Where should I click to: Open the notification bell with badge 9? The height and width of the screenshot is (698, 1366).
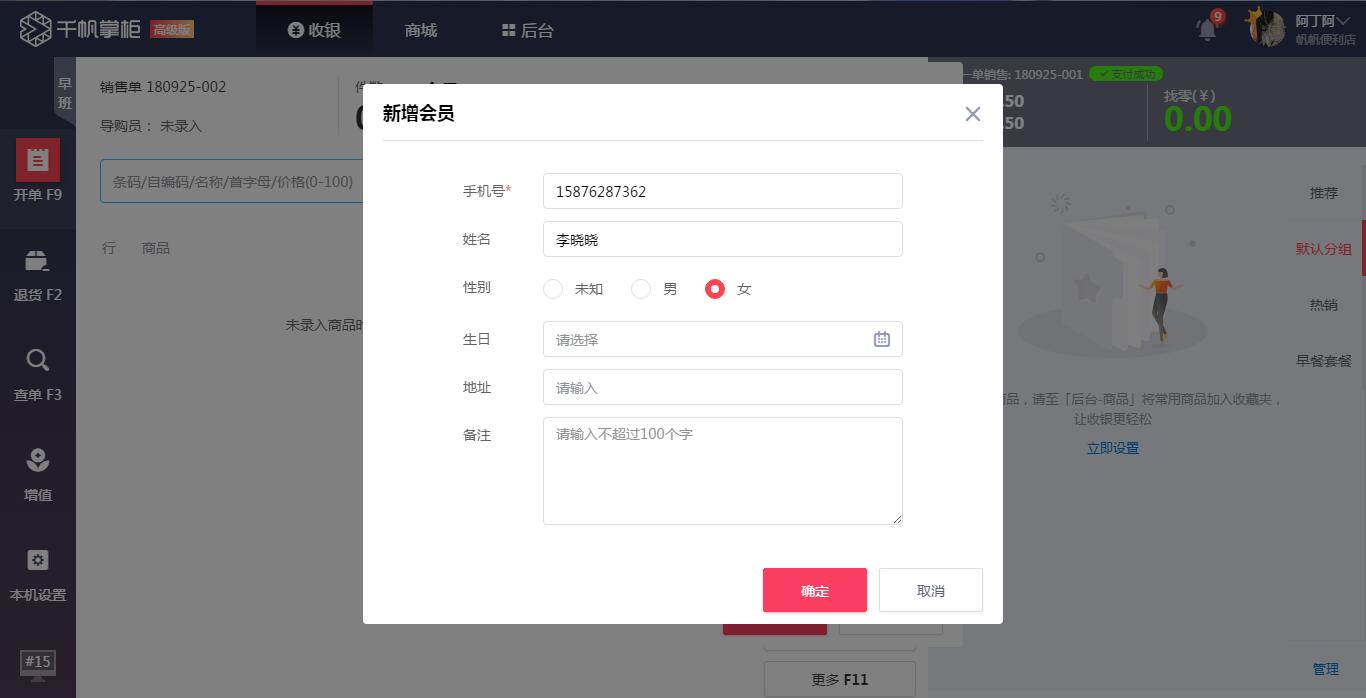coord(1205,30)
